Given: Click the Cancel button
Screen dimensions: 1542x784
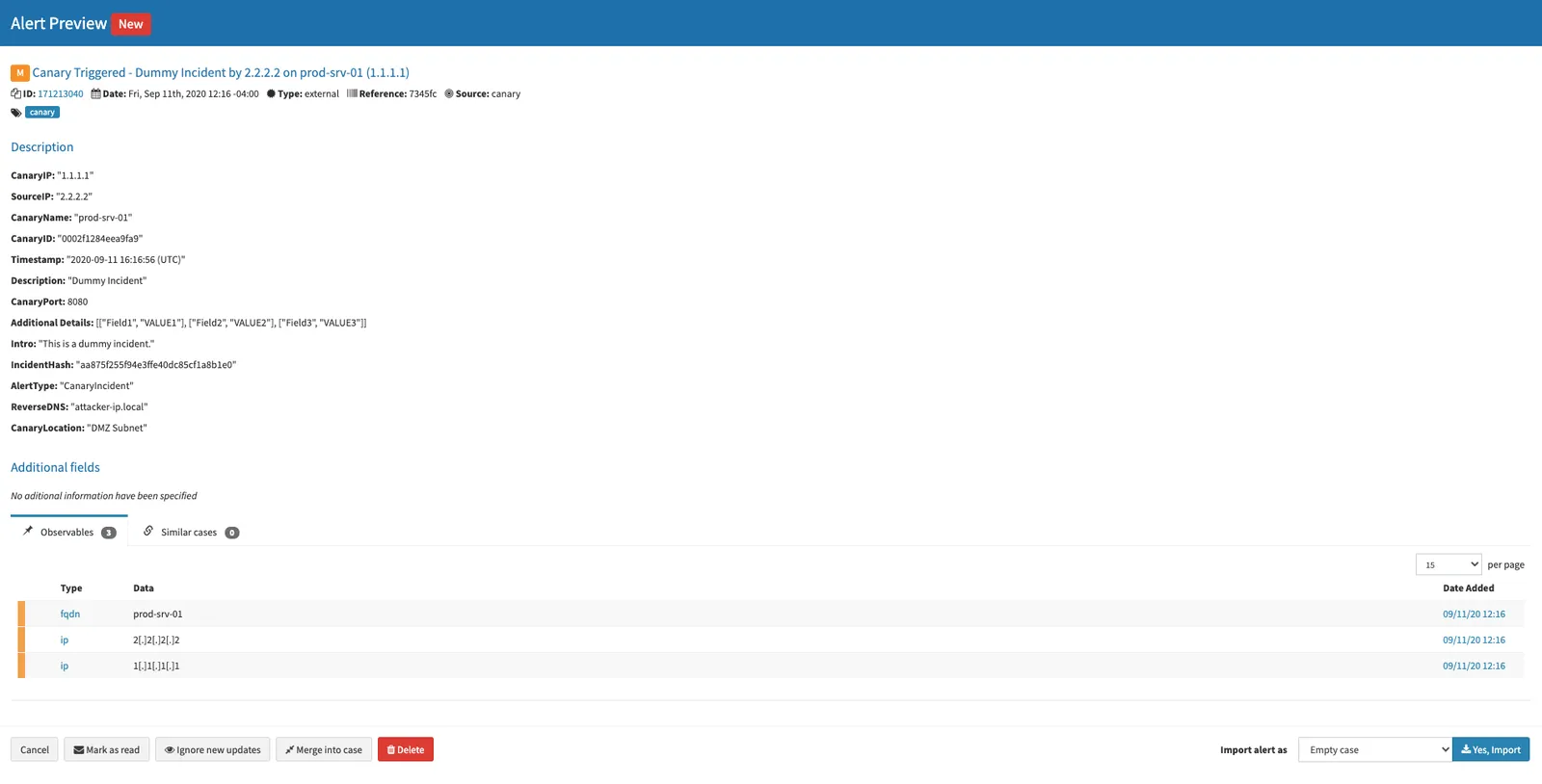Looking at the screenshot, I should [x=35, y=749].
